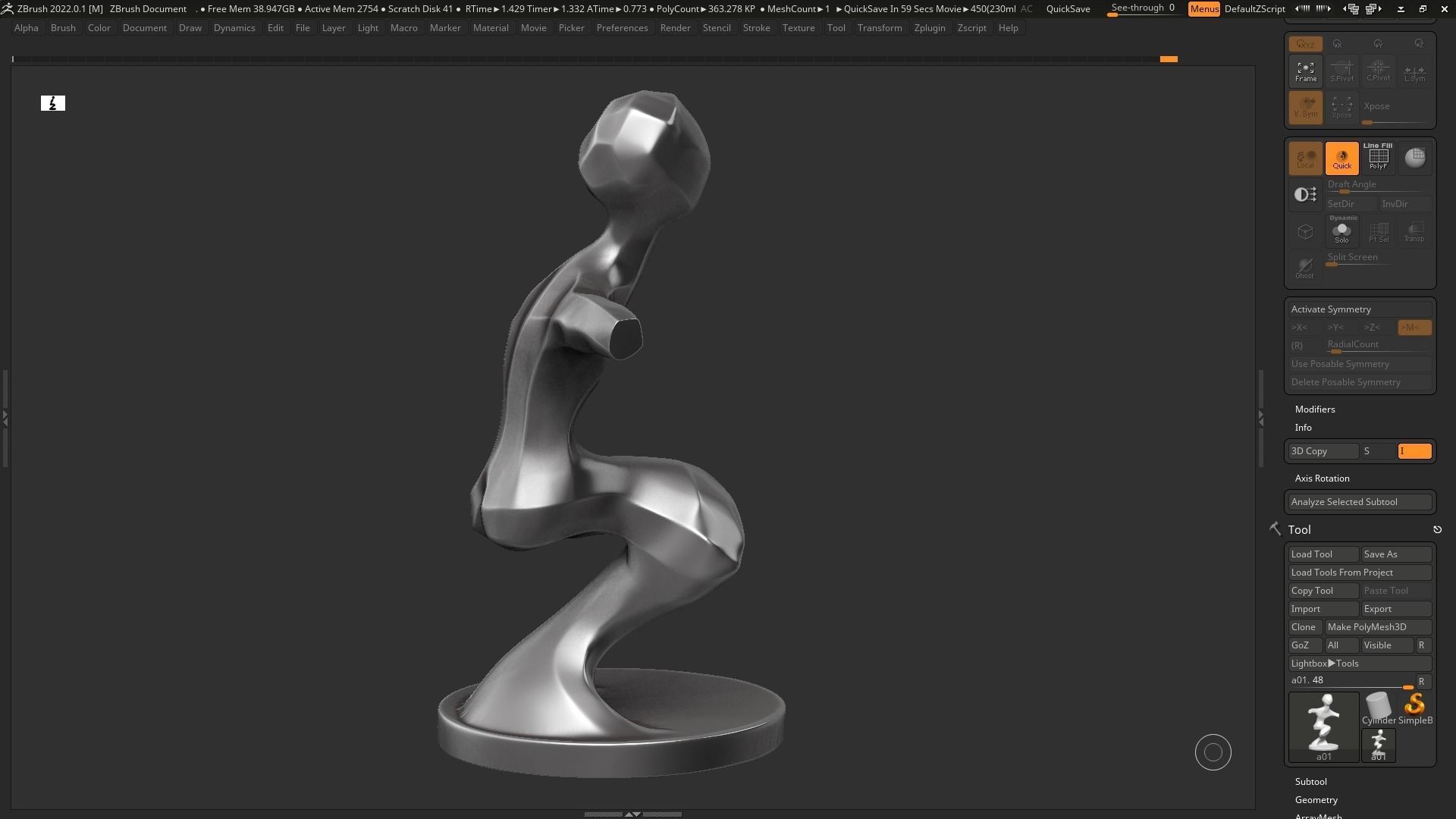
Task: Toggle Solo dynamic mode
Action: pos(1341,231)
